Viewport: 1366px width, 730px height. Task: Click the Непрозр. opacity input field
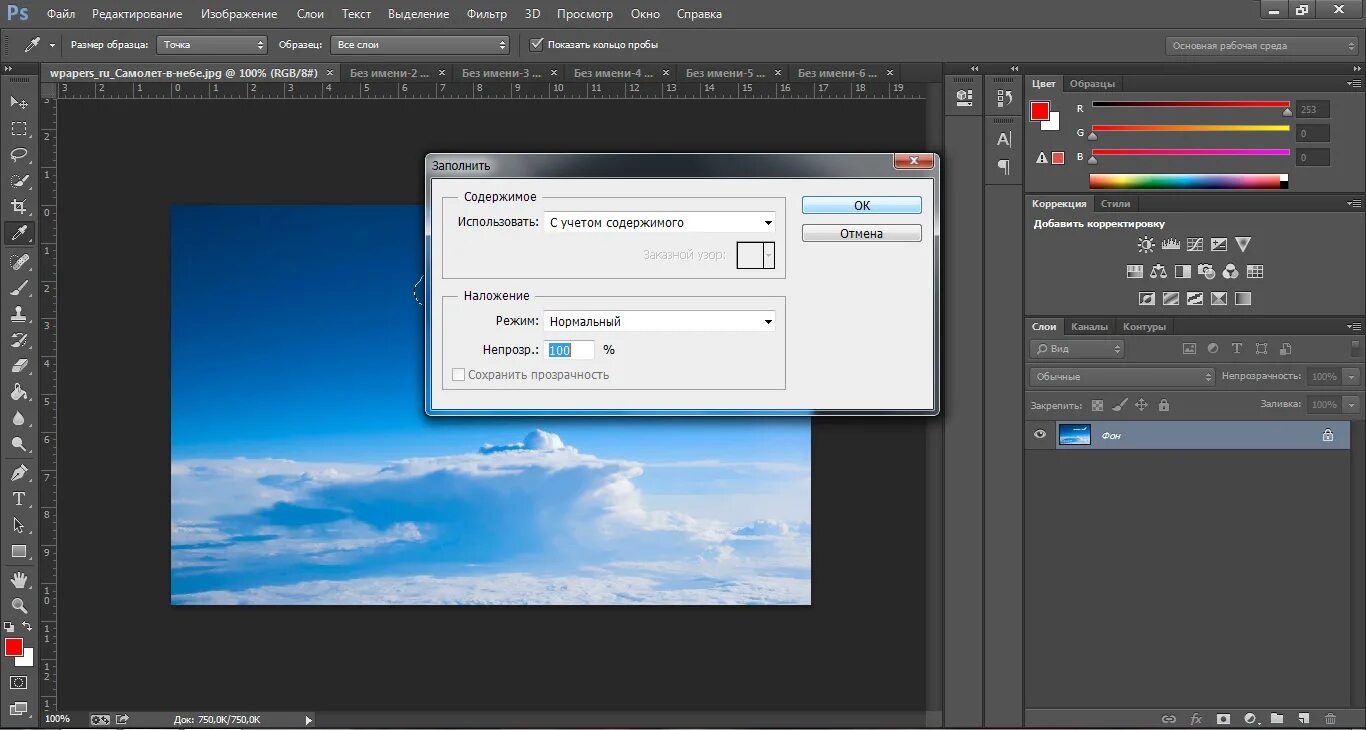570,350
